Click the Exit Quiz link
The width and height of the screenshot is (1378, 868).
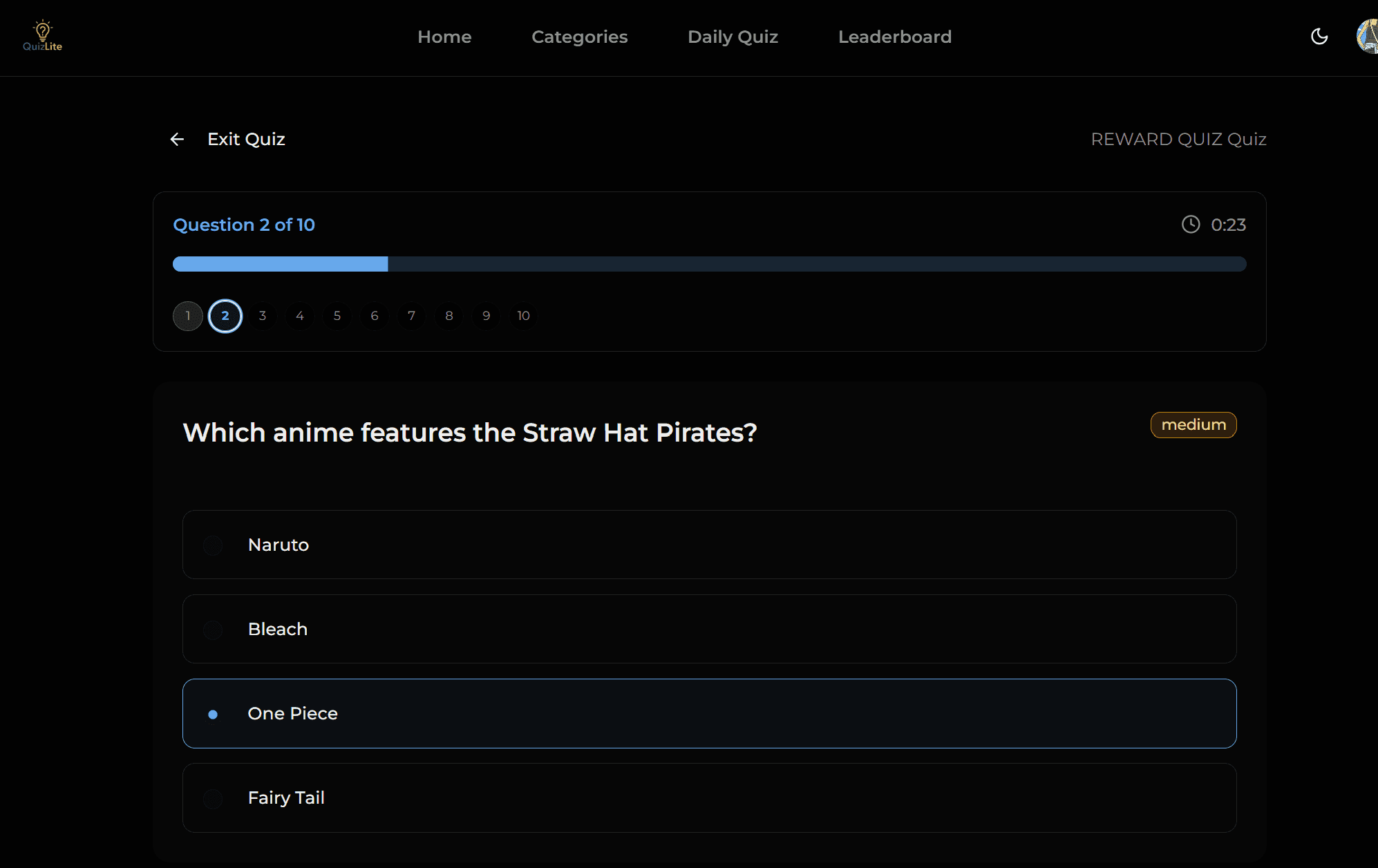tap(246, 140)
